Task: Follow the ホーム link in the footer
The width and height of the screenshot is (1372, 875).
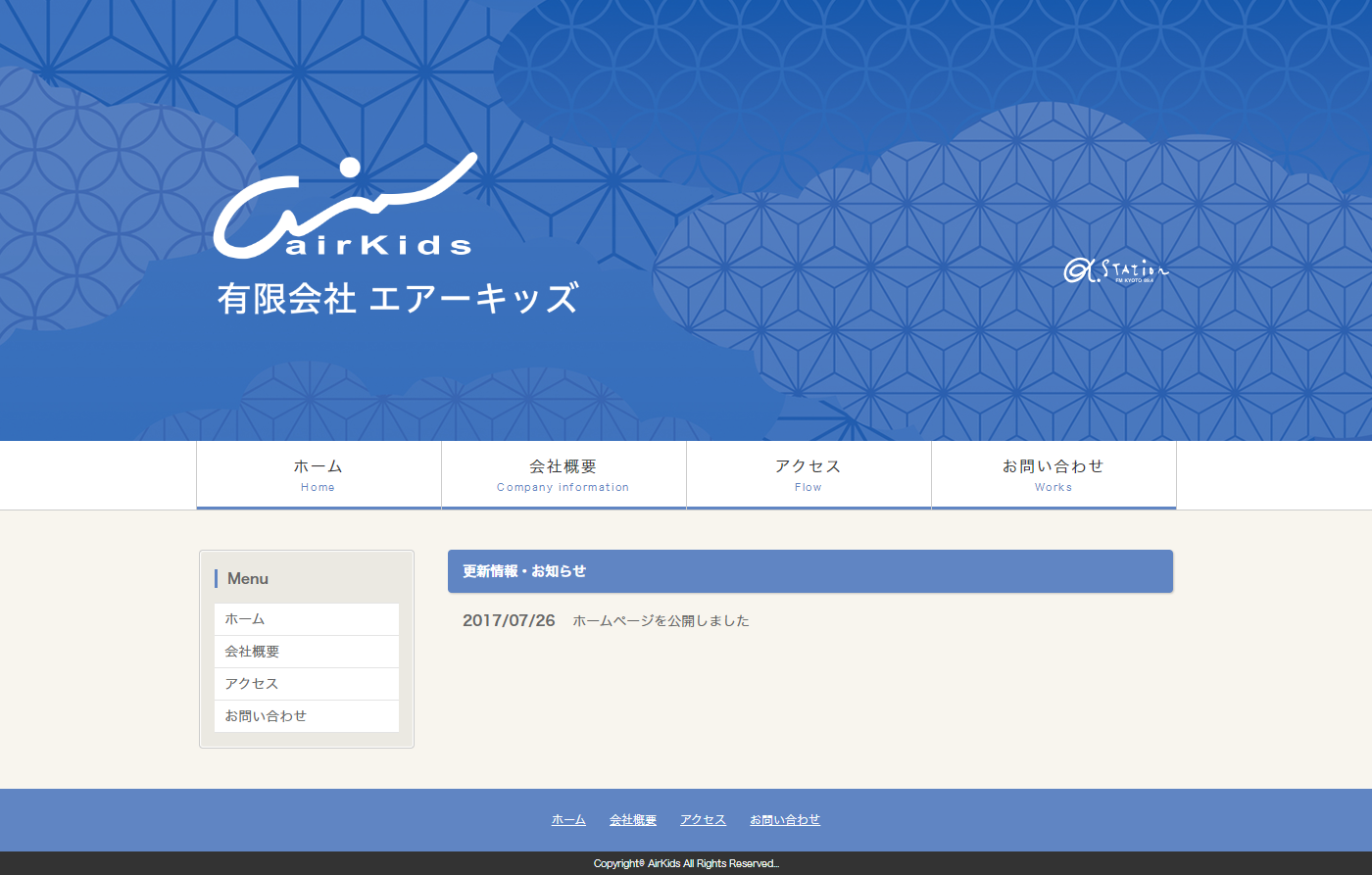Action: tap(568, 820)
